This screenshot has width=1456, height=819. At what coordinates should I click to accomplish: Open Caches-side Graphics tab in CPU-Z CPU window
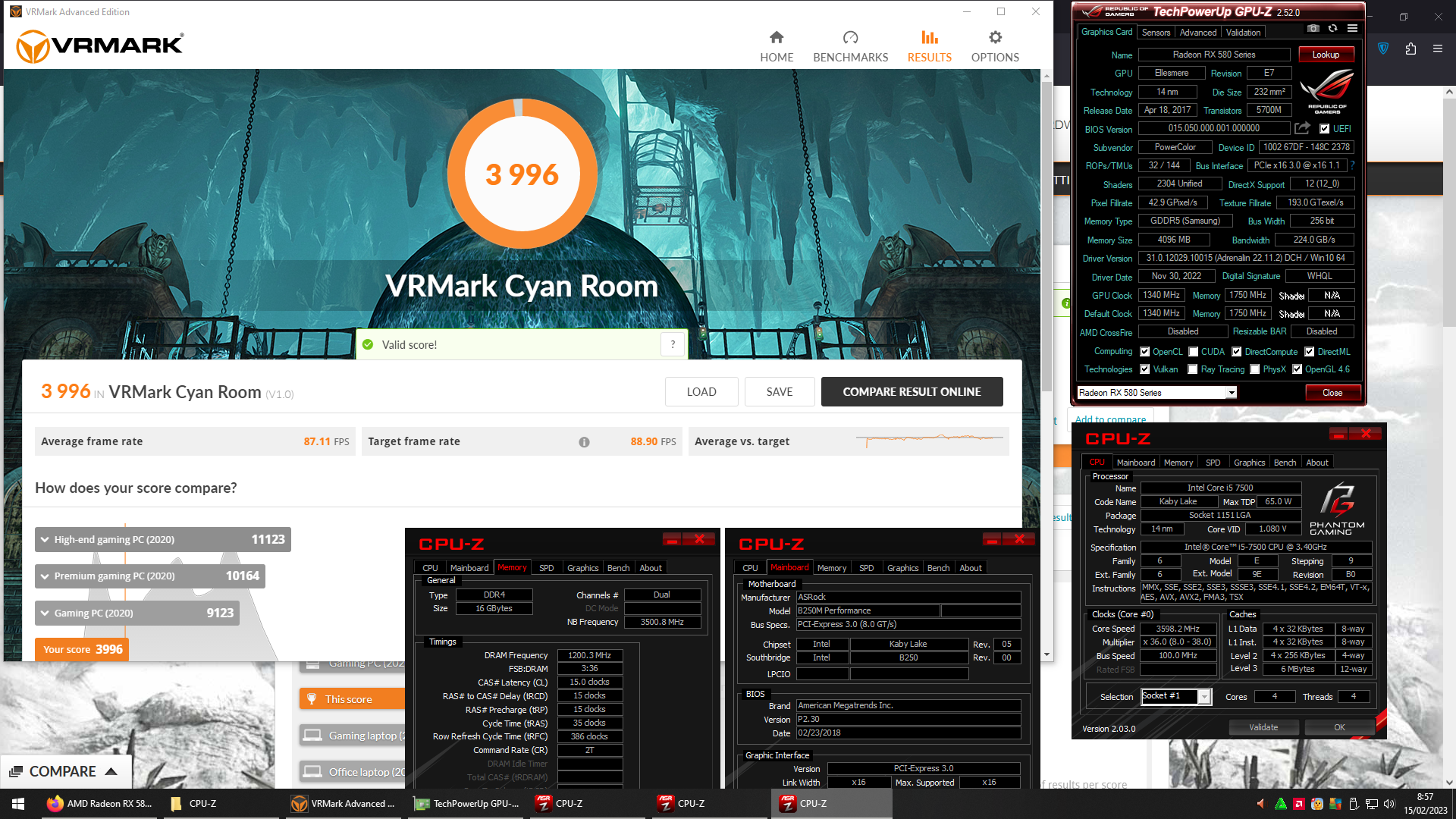(1249, 463)
